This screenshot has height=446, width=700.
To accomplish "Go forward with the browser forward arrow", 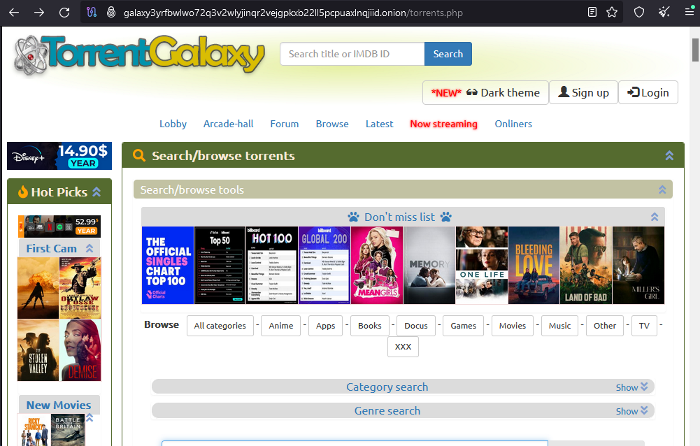I will coord(39,13).
